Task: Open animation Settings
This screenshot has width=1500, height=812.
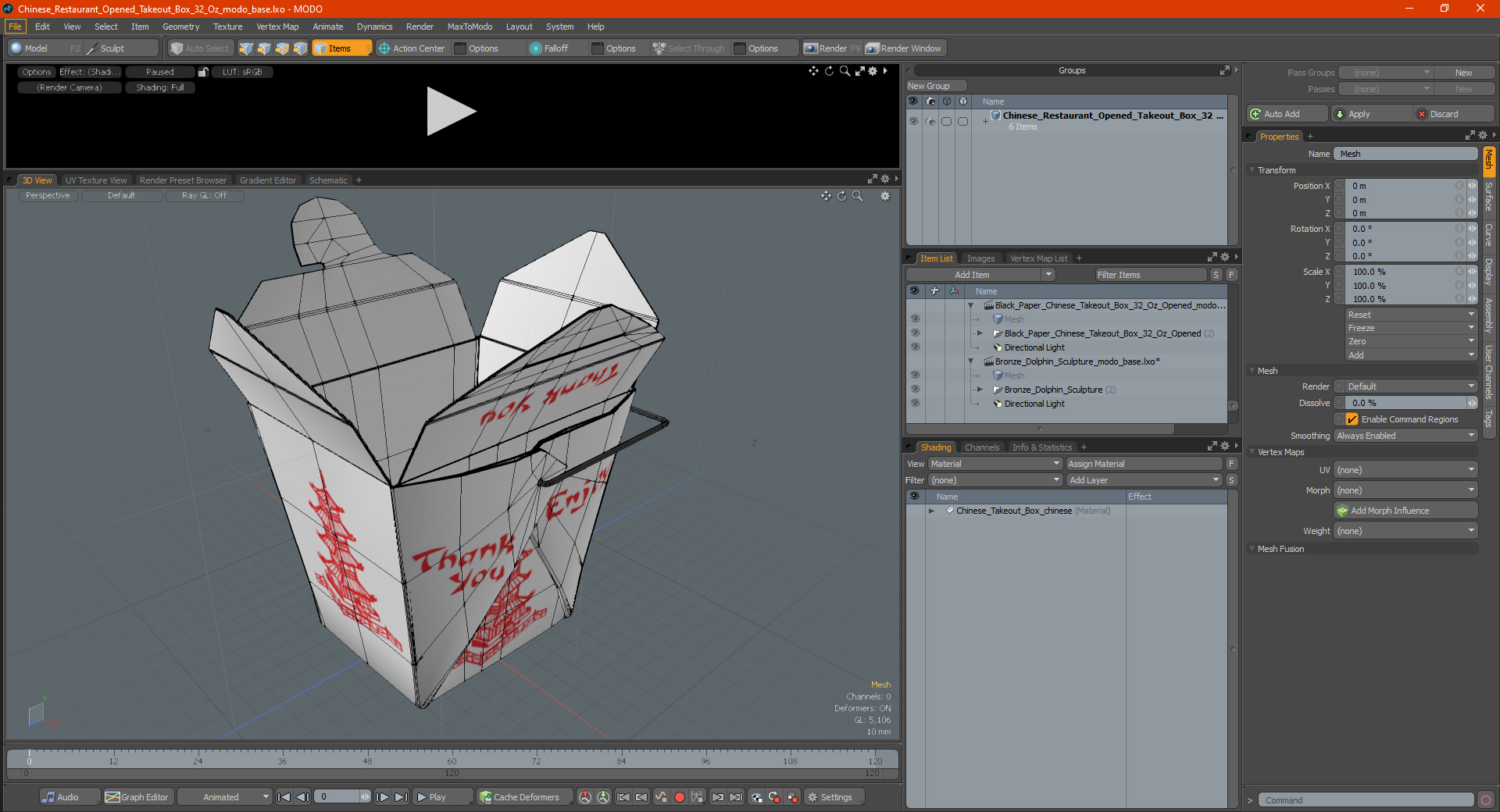Action: pos(834,797)
